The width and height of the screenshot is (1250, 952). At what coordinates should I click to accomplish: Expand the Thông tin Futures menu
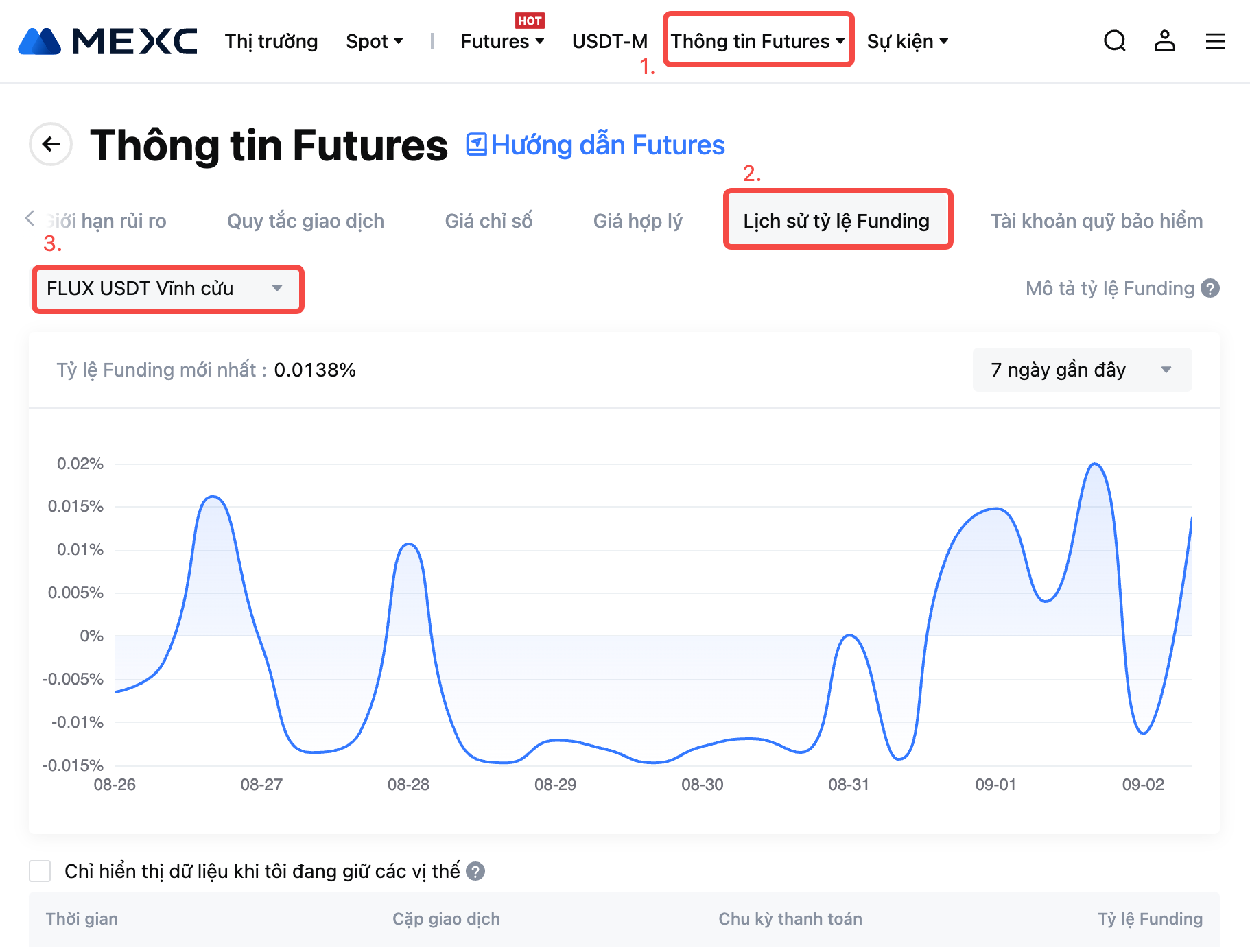click(757, 41)
